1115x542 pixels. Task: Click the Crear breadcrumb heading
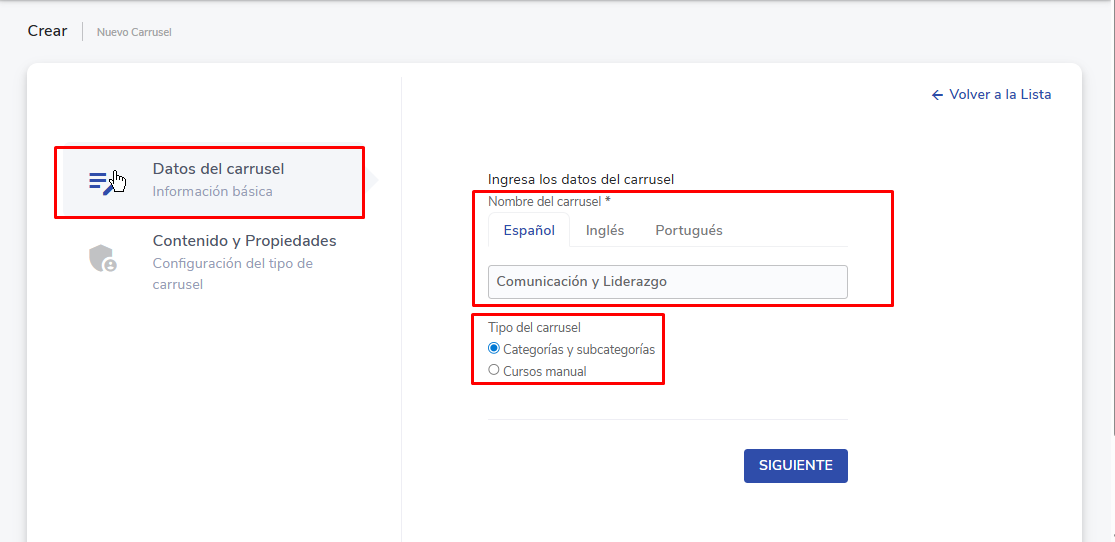47,31
